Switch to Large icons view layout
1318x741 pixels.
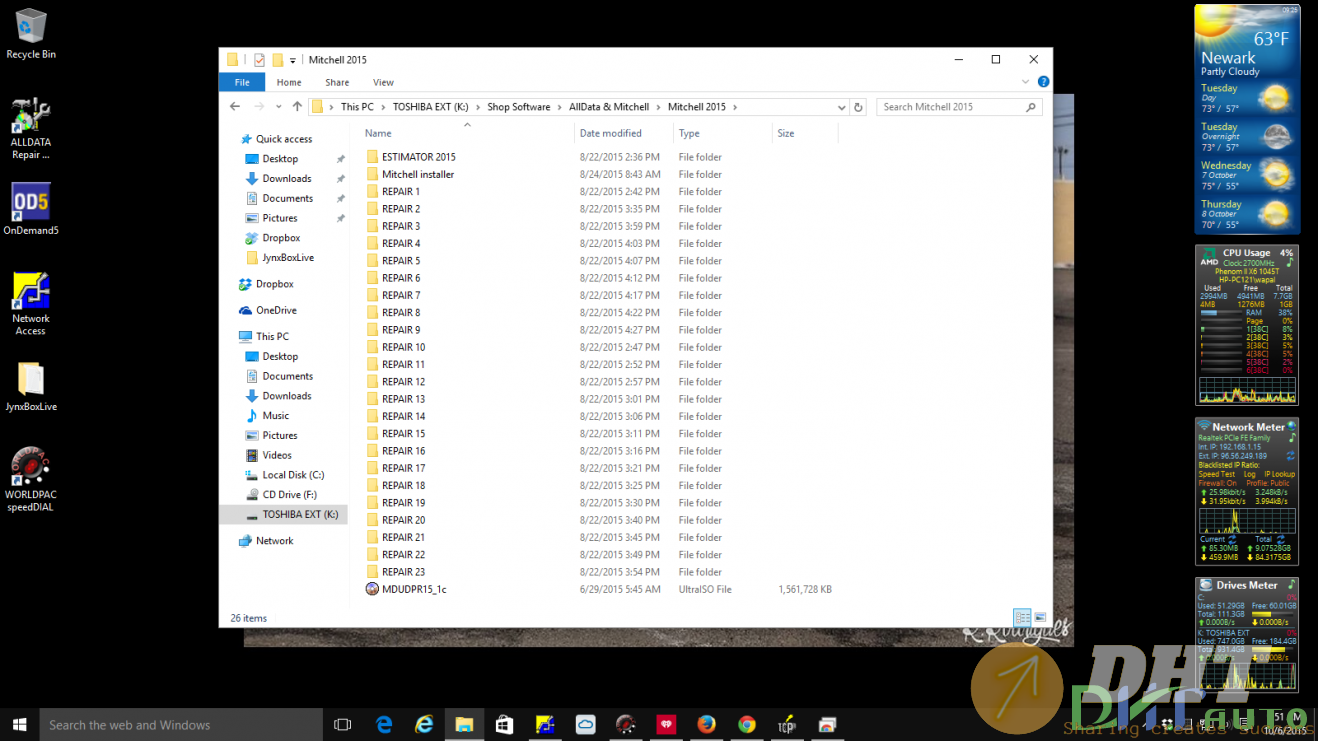pyautogui.click(x=1040, y=618)
